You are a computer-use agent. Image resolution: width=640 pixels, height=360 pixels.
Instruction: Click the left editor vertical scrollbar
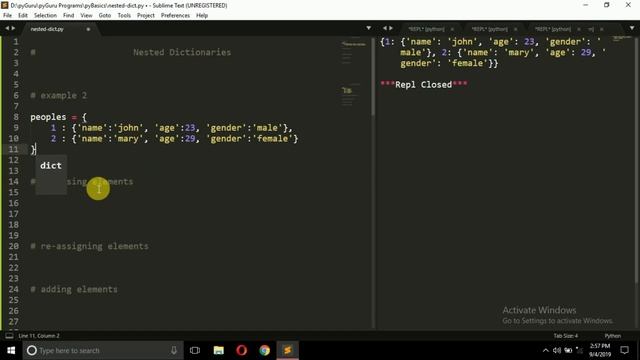pos(373,78)
